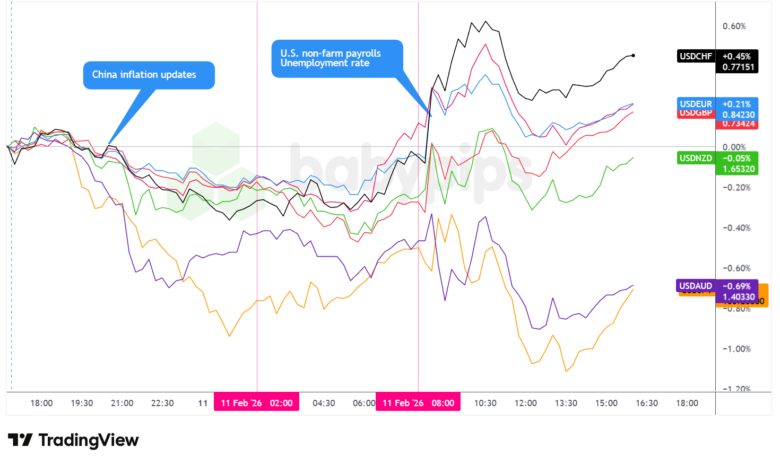Select the 11 Feb '26 02:00 time marker
The height and width of the screenshot is (465, 780).
tap(257, 403)
